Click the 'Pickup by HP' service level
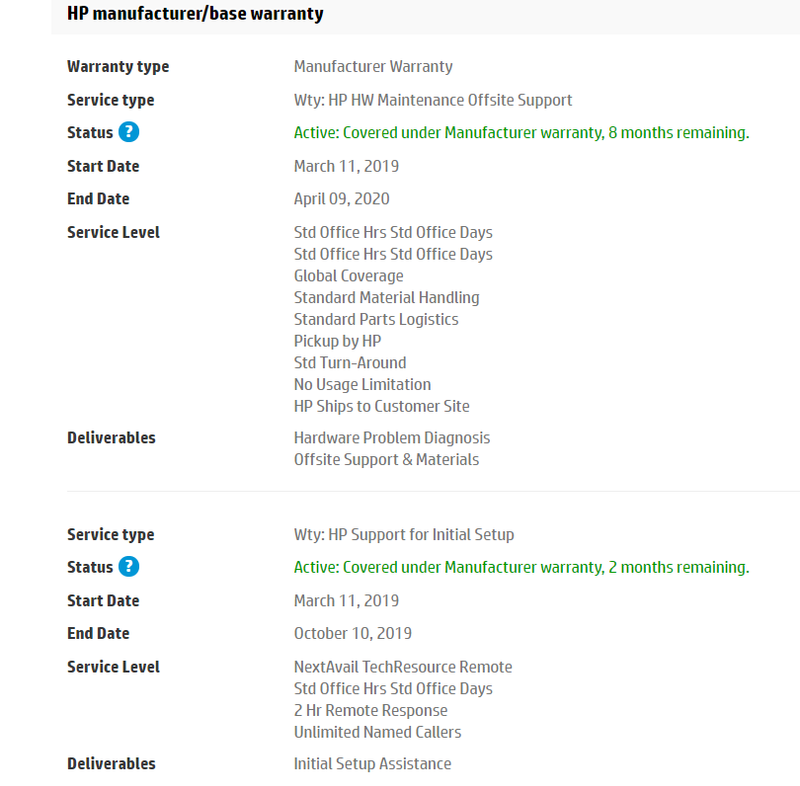Screen dimensions: 800x786 point(337,341)
